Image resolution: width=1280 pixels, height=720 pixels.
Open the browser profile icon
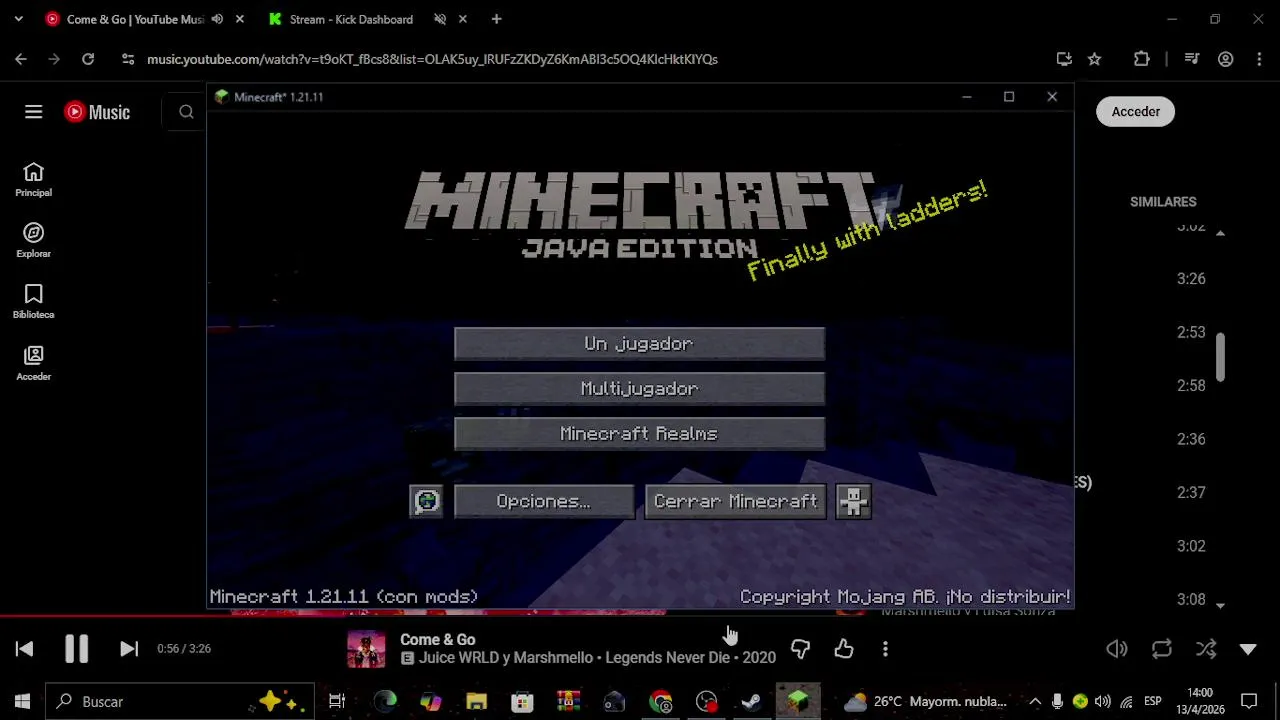(x=1226, y=59)
